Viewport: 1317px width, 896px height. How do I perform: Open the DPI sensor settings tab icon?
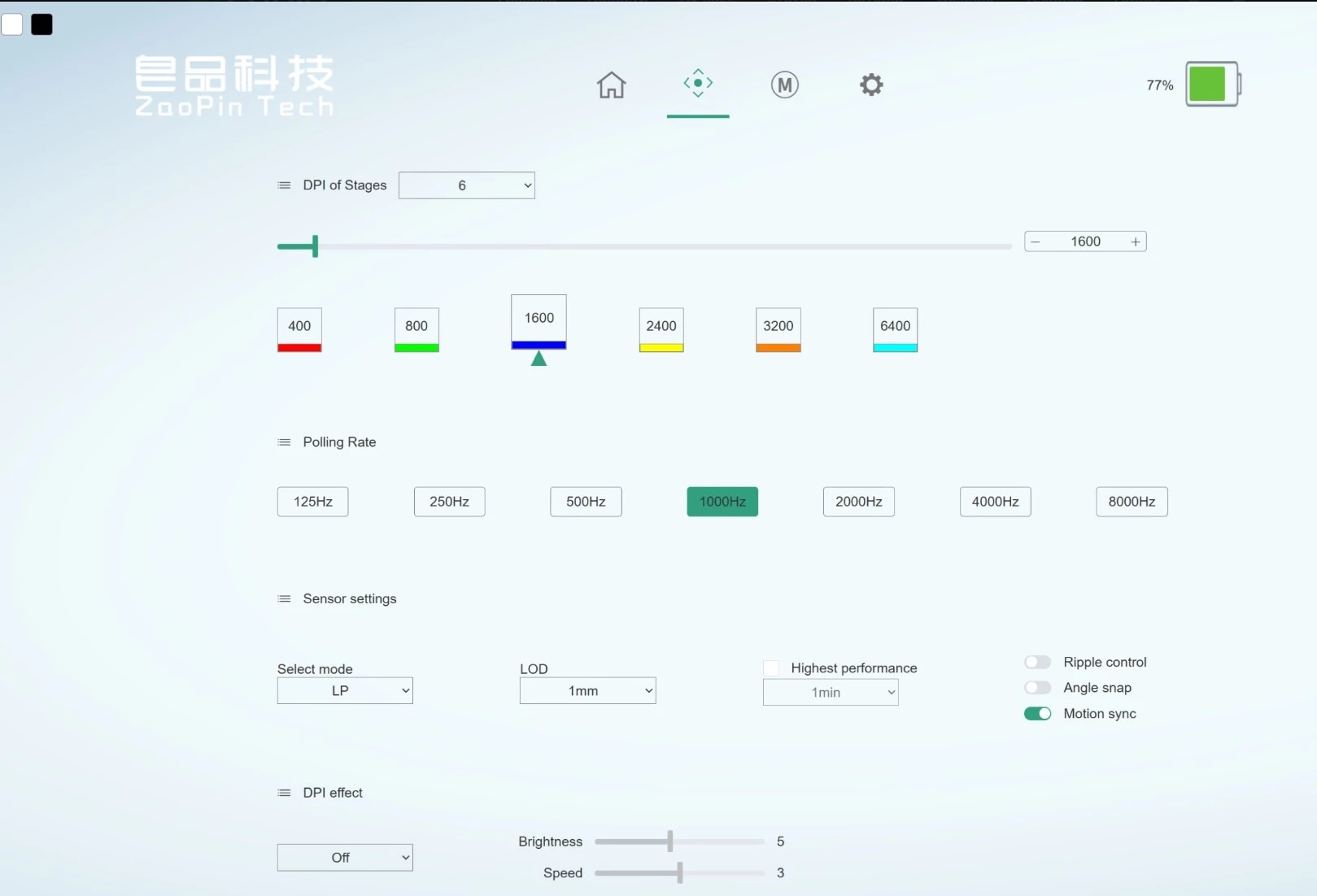[698, 84]
